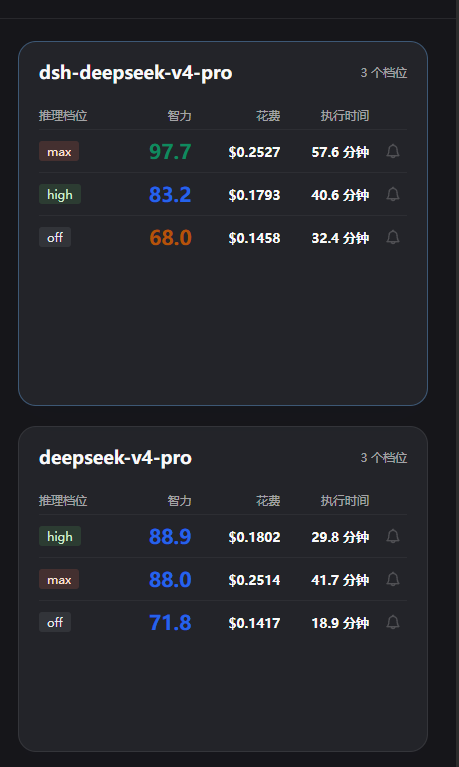The width and height of the screenshot is (459, 767).
Task: Select the max tier badge in dsh-deepseek-v4-pro card
Action: 59,152
